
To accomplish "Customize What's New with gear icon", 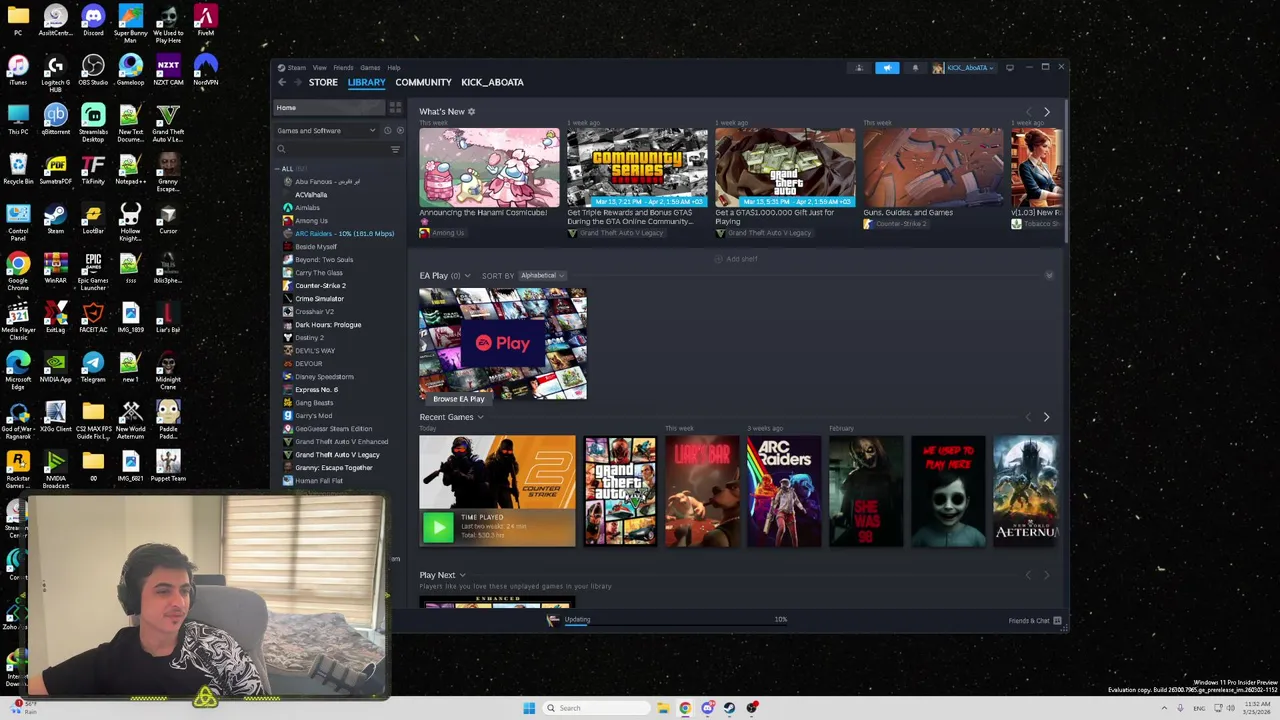I will (472, 111).
